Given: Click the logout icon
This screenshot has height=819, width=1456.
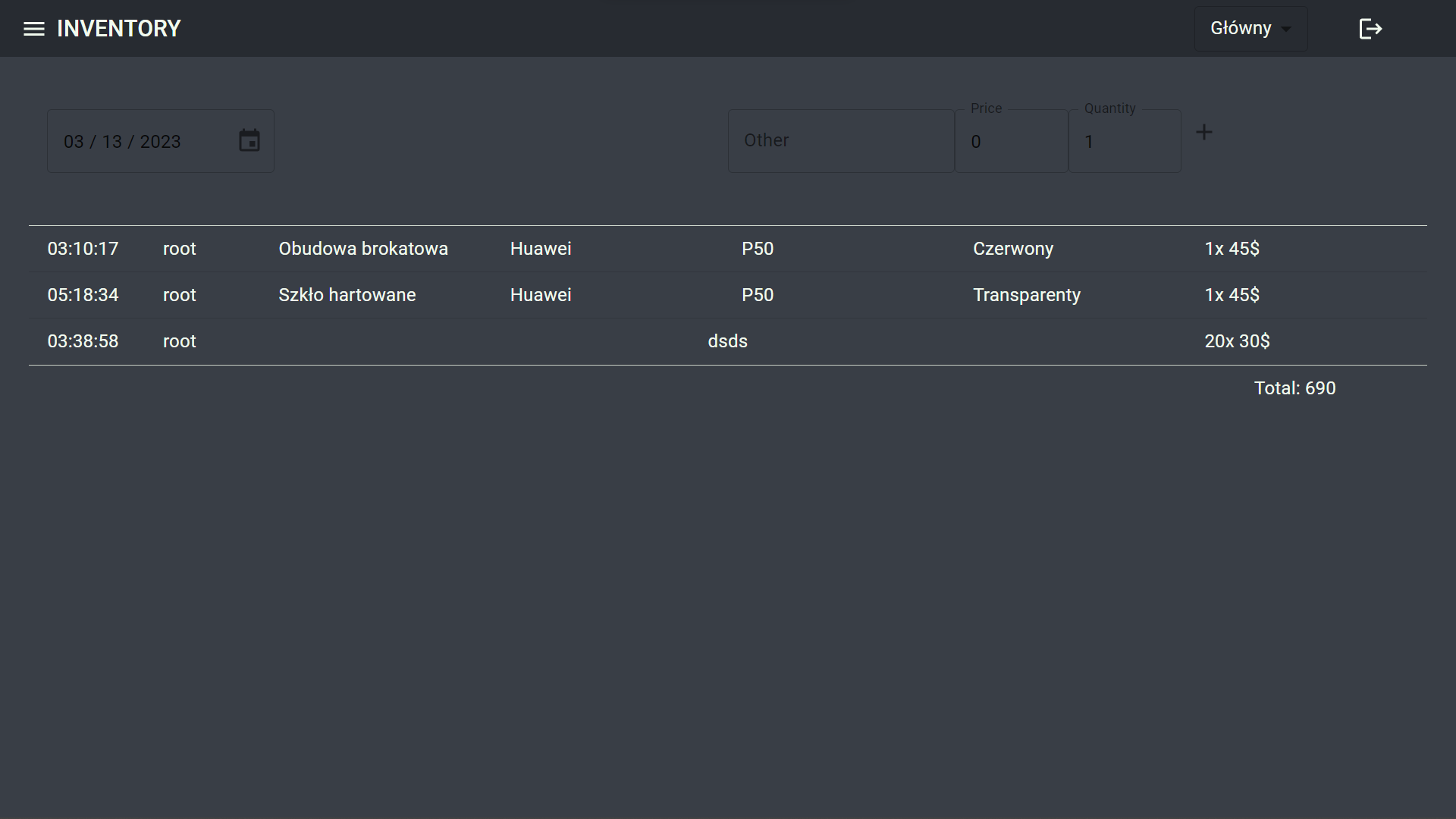Looking at the screenshot, I should click(x=1370, y=29).
